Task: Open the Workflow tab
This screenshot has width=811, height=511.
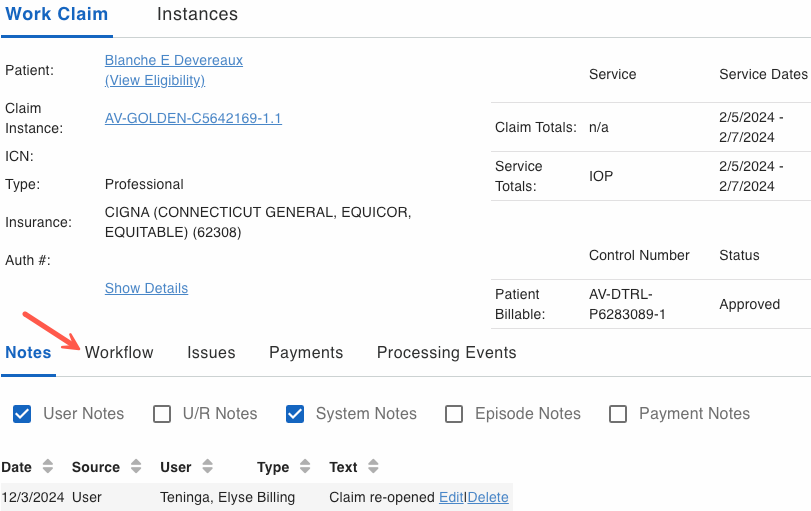Action: point(119,352)
